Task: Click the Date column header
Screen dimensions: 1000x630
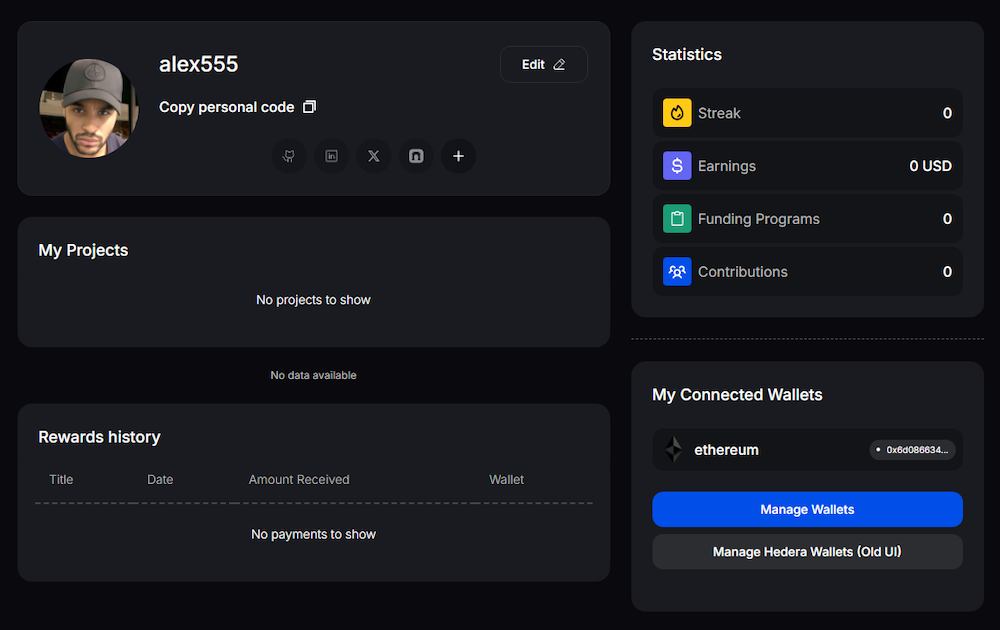Action: click(x=160, y=479)
